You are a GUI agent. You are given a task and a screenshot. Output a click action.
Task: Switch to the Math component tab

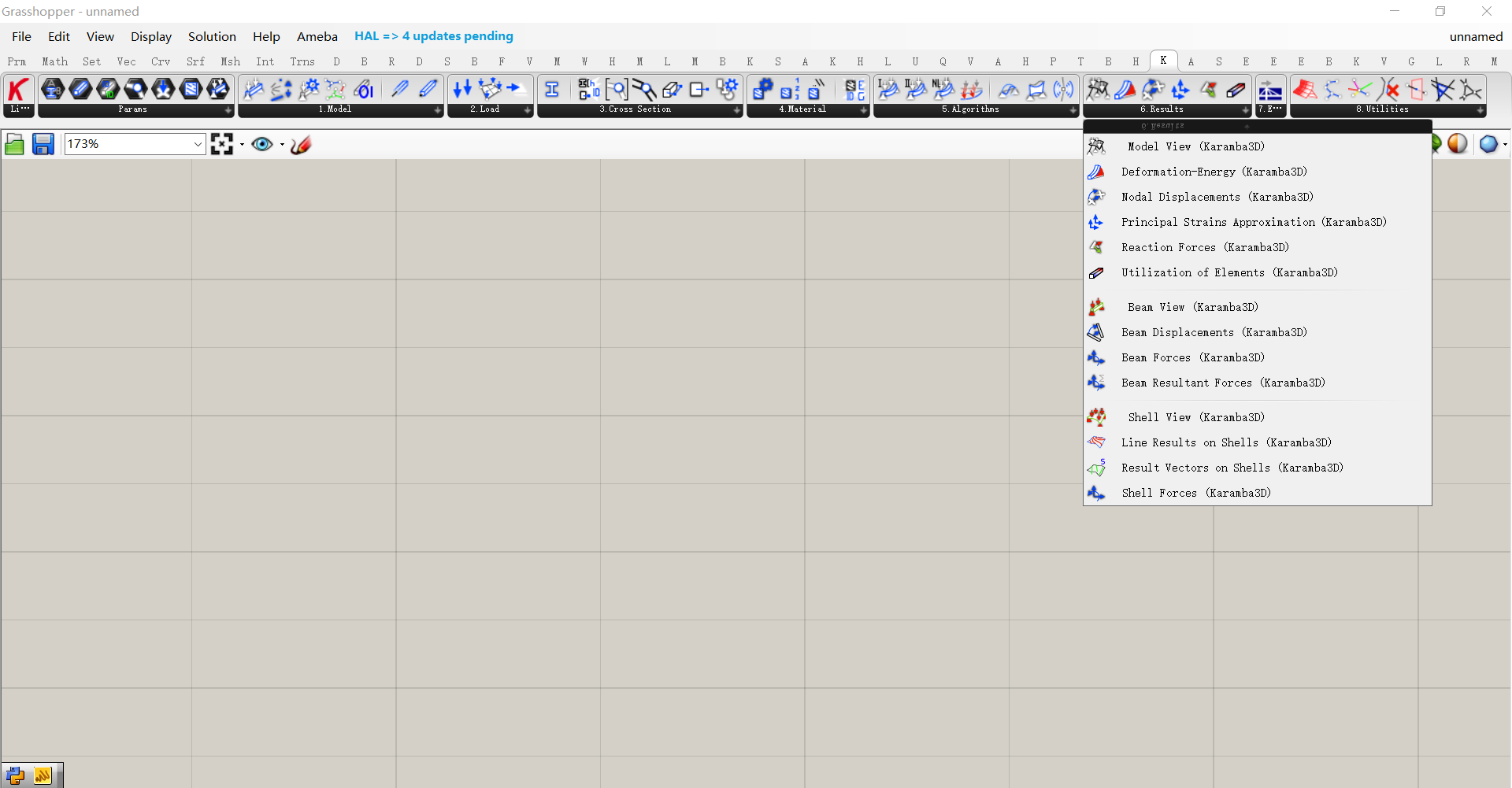point(55,61)
